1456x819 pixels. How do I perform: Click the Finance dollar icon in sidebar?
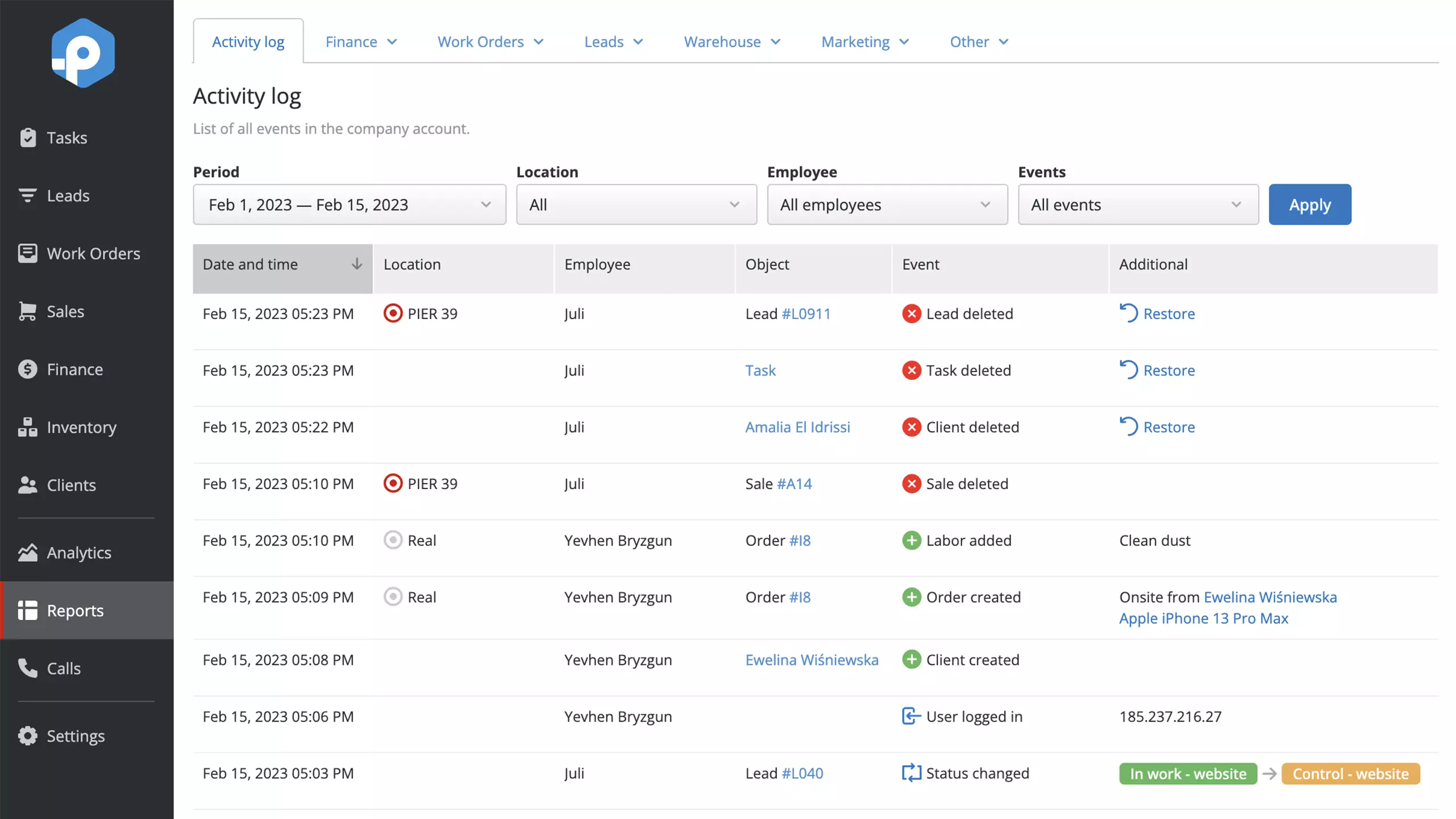coord(27,369)
